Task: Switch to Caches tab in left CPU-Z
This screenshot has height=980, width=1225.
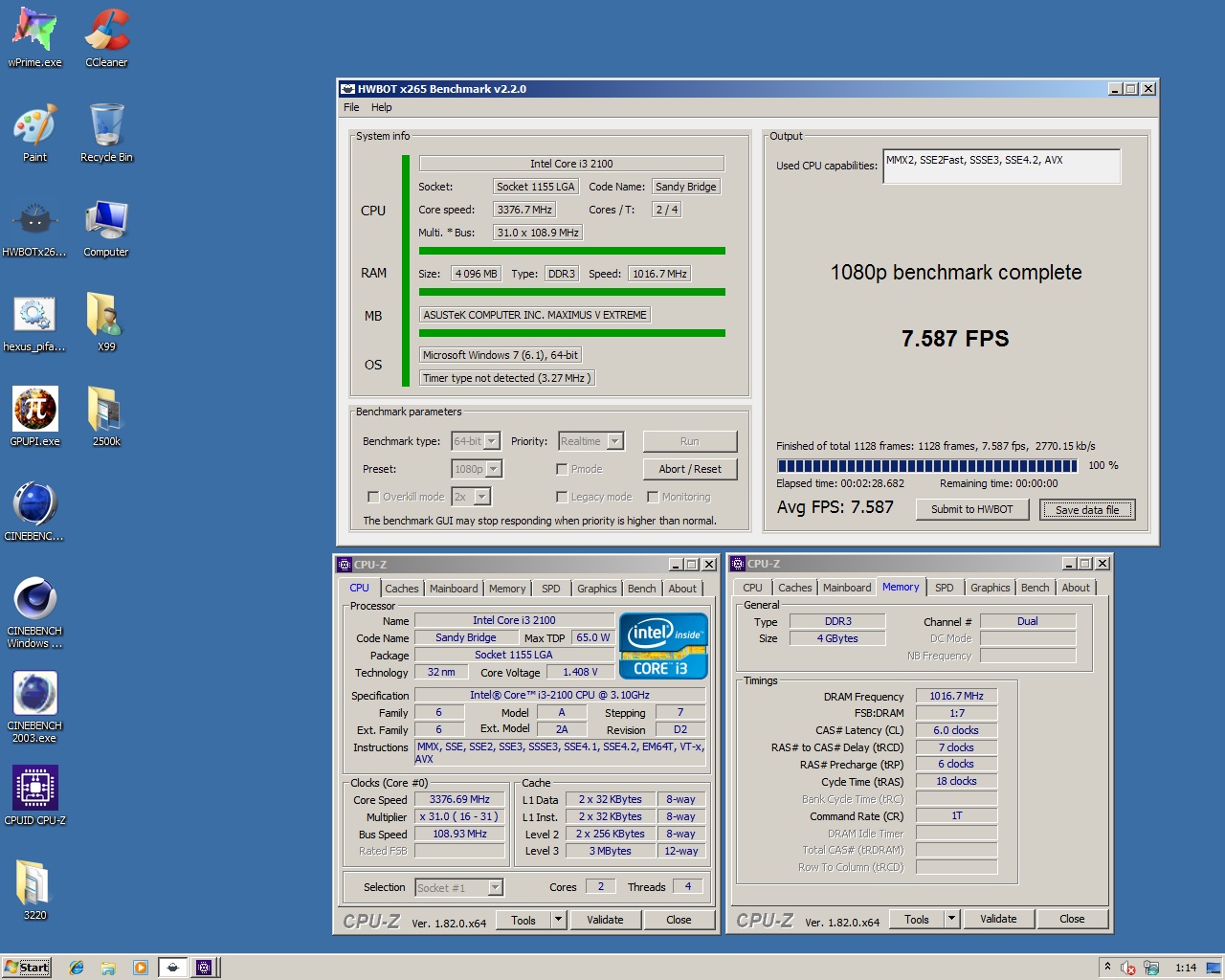Action: coord(402,589)
